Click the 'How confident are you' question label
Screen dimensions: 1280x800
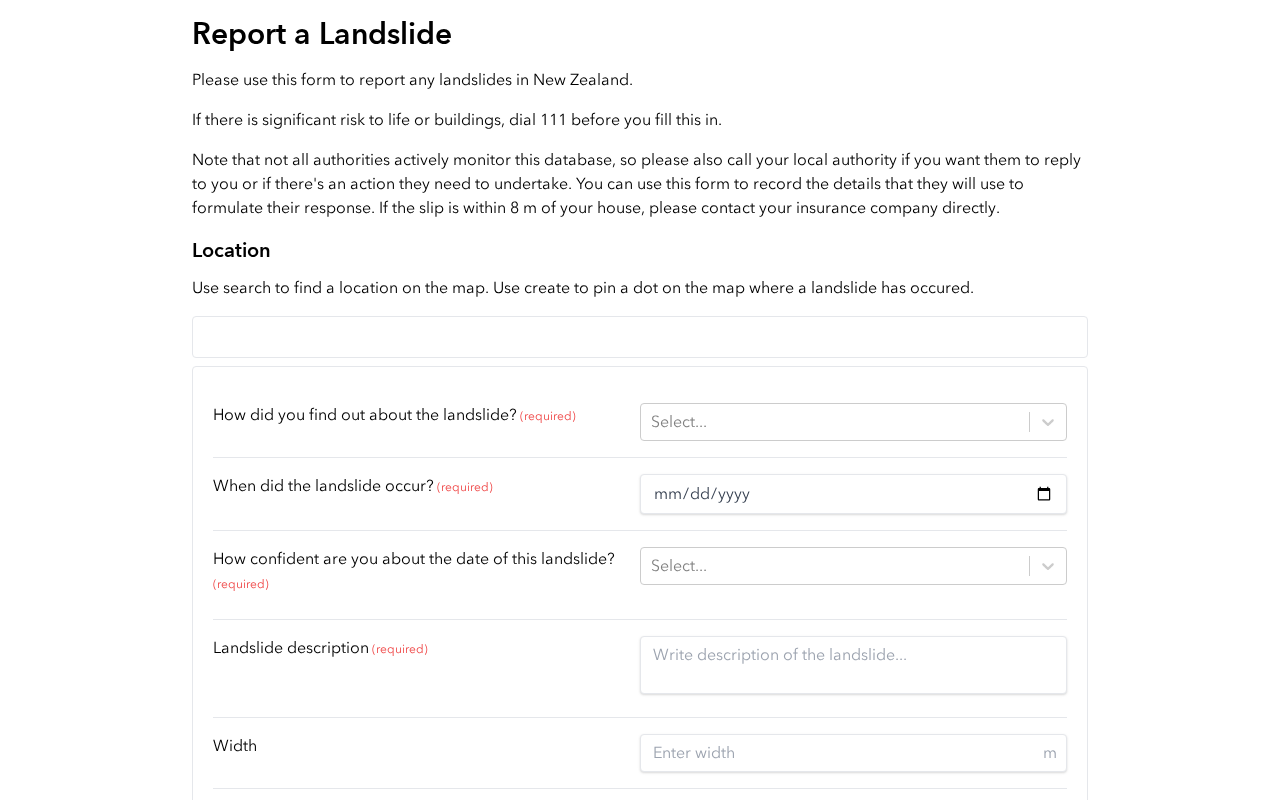[x=414, y=559]
